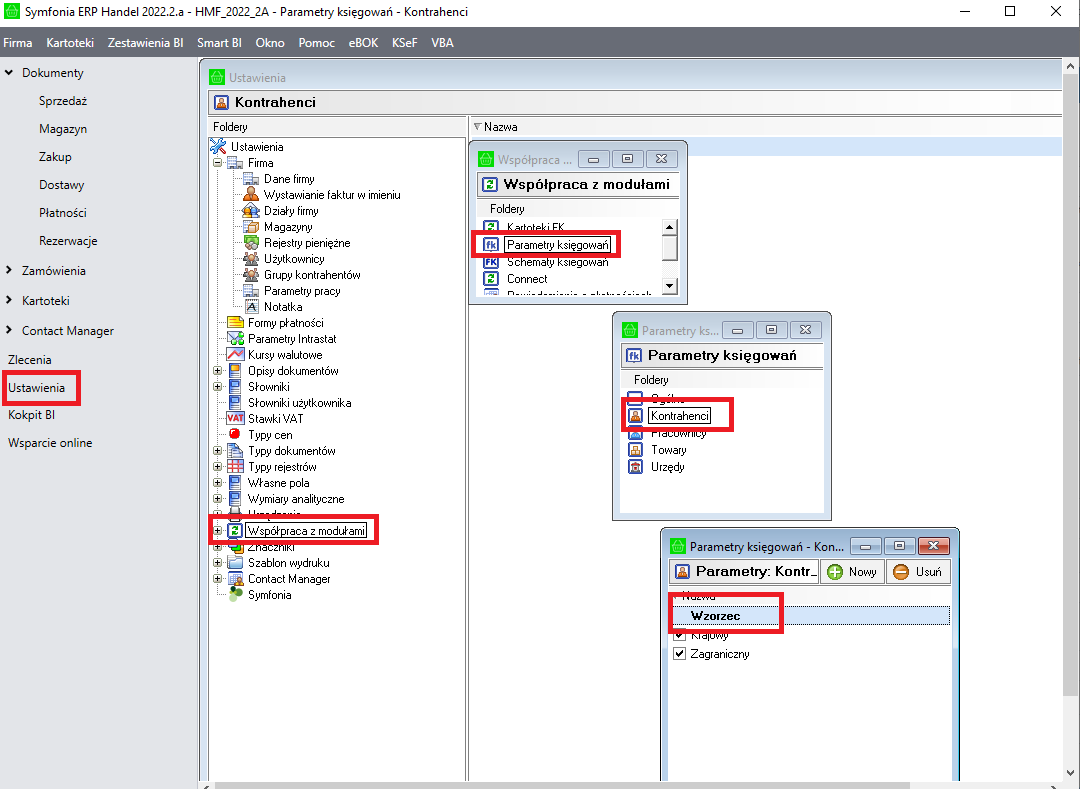Click the Symfonia icon in tree

tap(235, 595)
